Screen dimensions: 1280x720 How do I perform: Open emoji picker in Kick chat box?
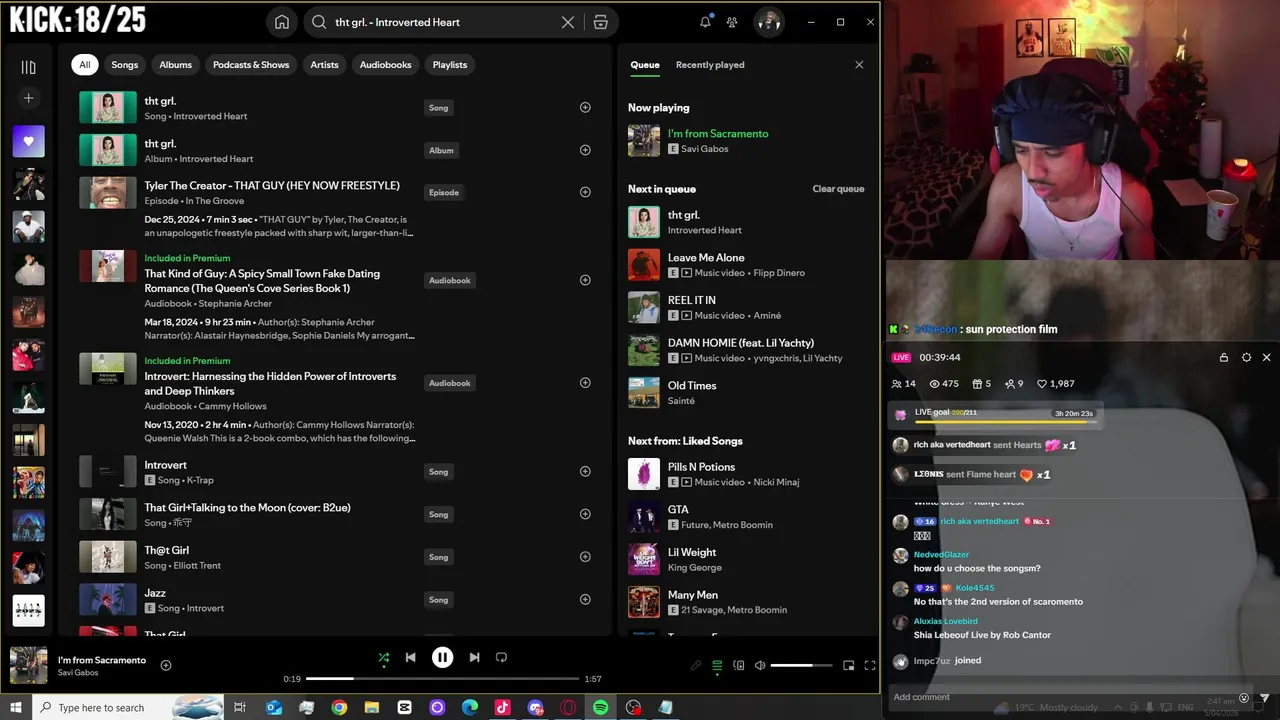[x=1244, y=698]
